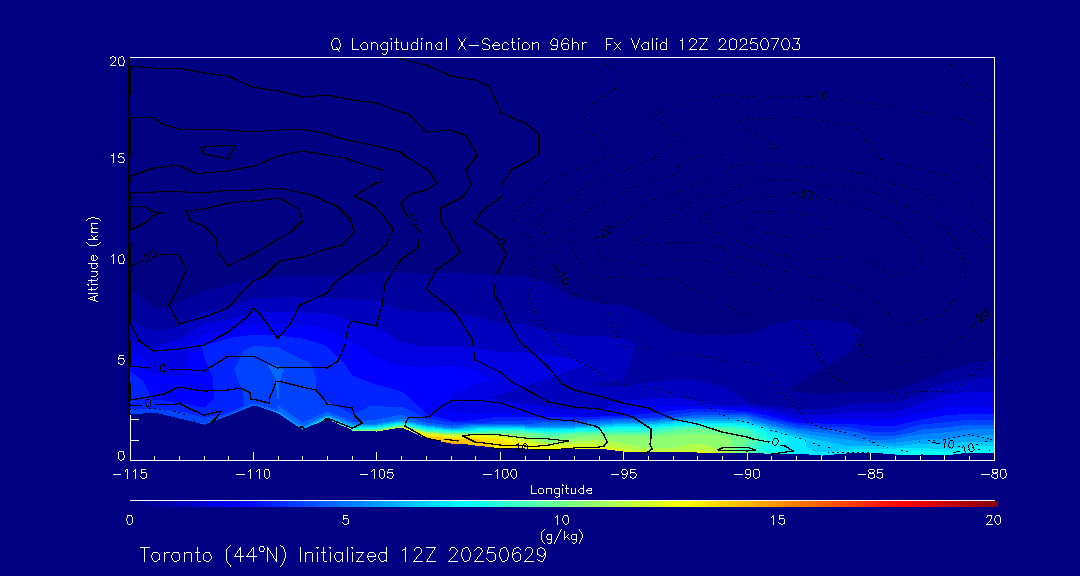Click the colorbar scale label '5'
This screenshot has width=1080, height=576.
tap(345, 520)
